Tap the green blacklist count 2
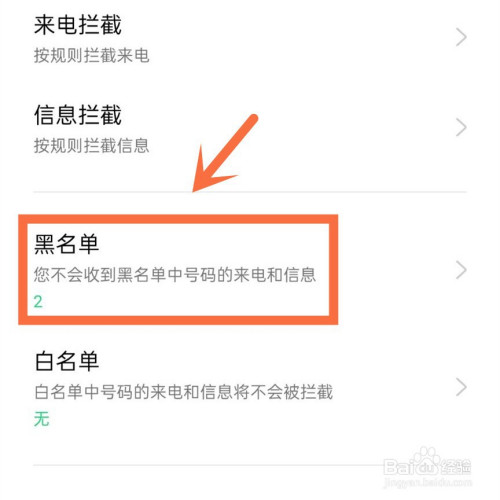Viewport: 500px width, 500px height. coord(38,302)
